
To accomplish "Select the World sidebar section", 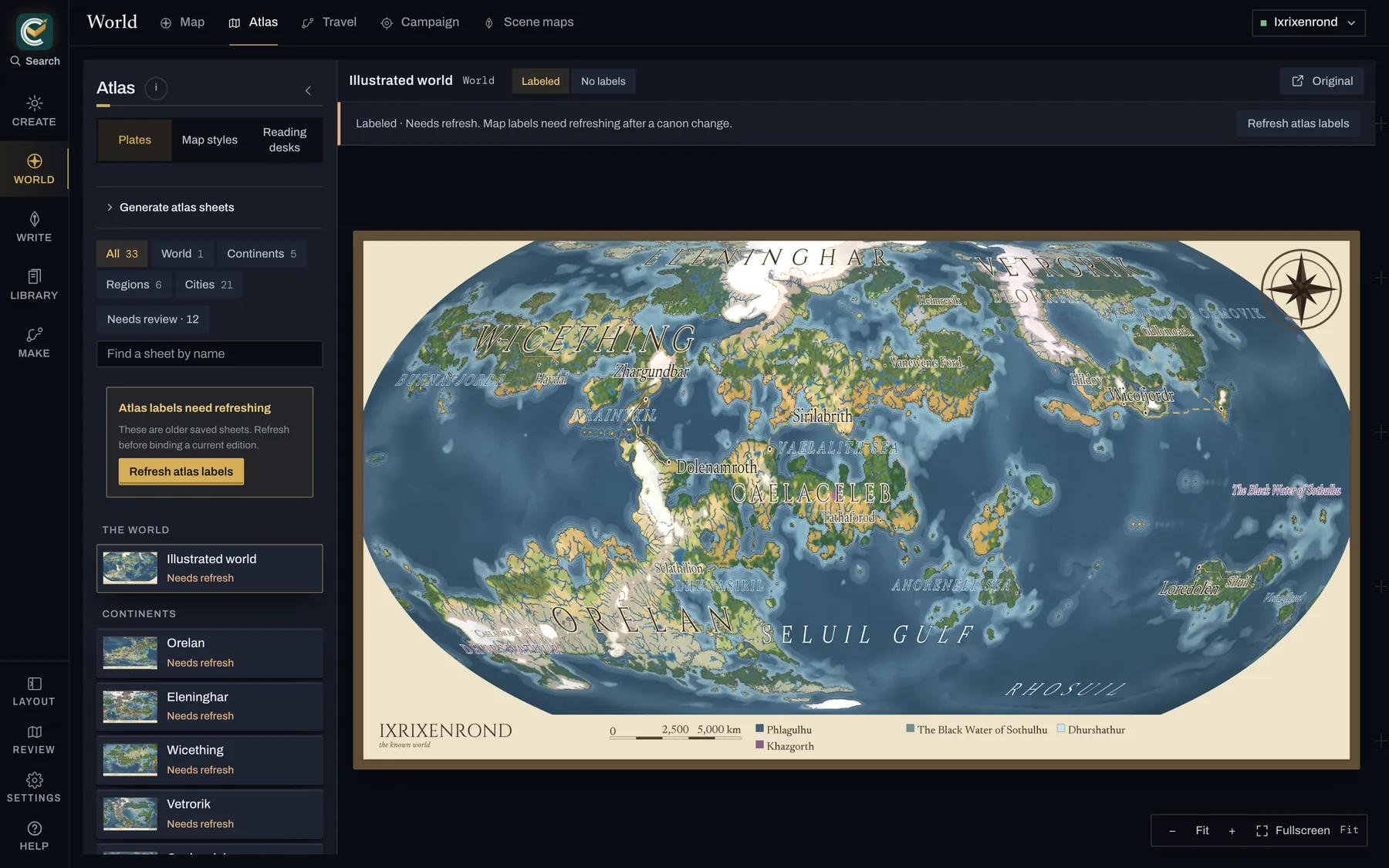I will [34, 169].
